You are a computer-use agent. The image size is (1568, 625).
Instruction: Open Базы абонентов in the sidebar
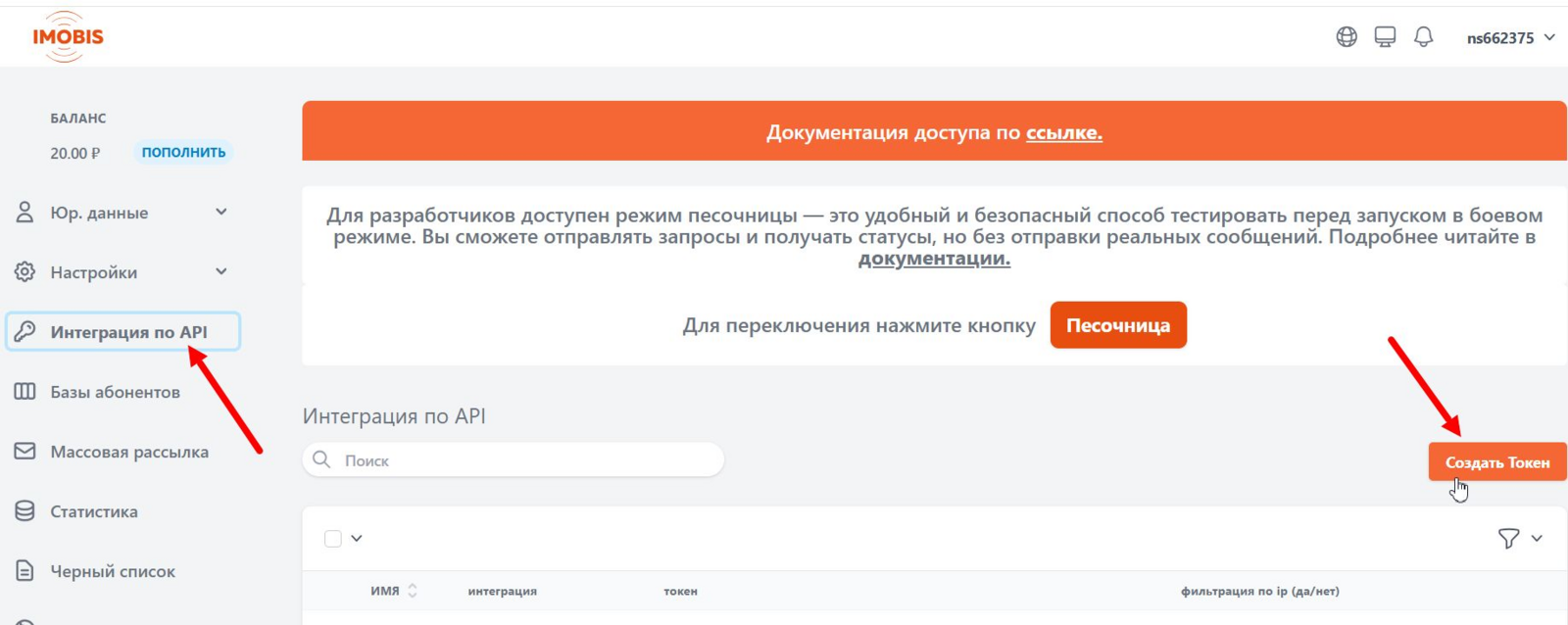click(x=115, y=392)
